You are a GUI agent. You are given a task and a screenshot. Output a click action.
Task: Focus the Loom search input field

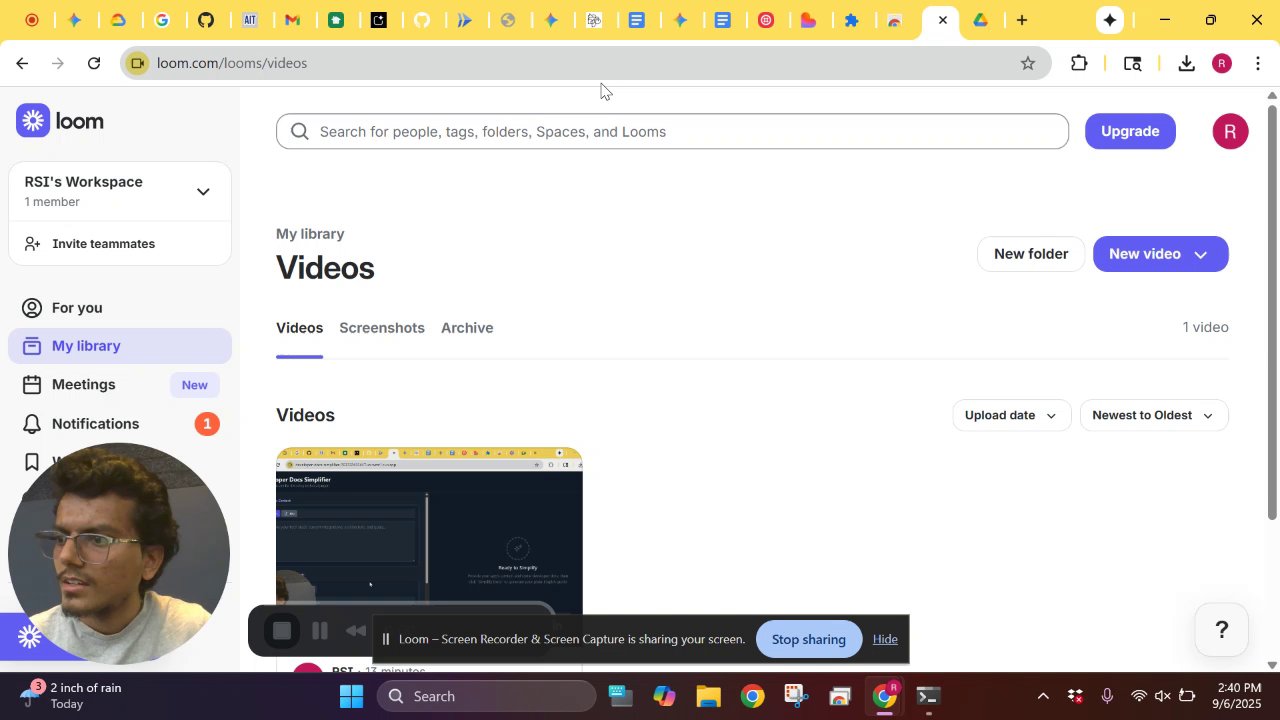click(x=672, y=132)
